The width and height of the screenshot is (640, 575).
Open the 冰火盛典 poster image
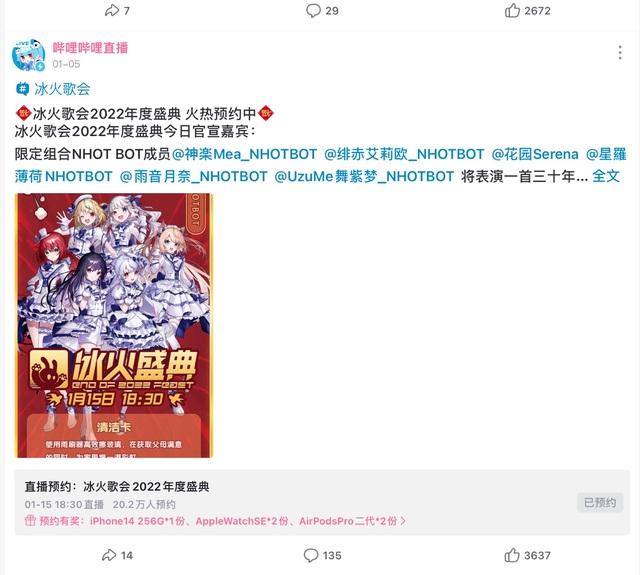click(x=114, y=325)
